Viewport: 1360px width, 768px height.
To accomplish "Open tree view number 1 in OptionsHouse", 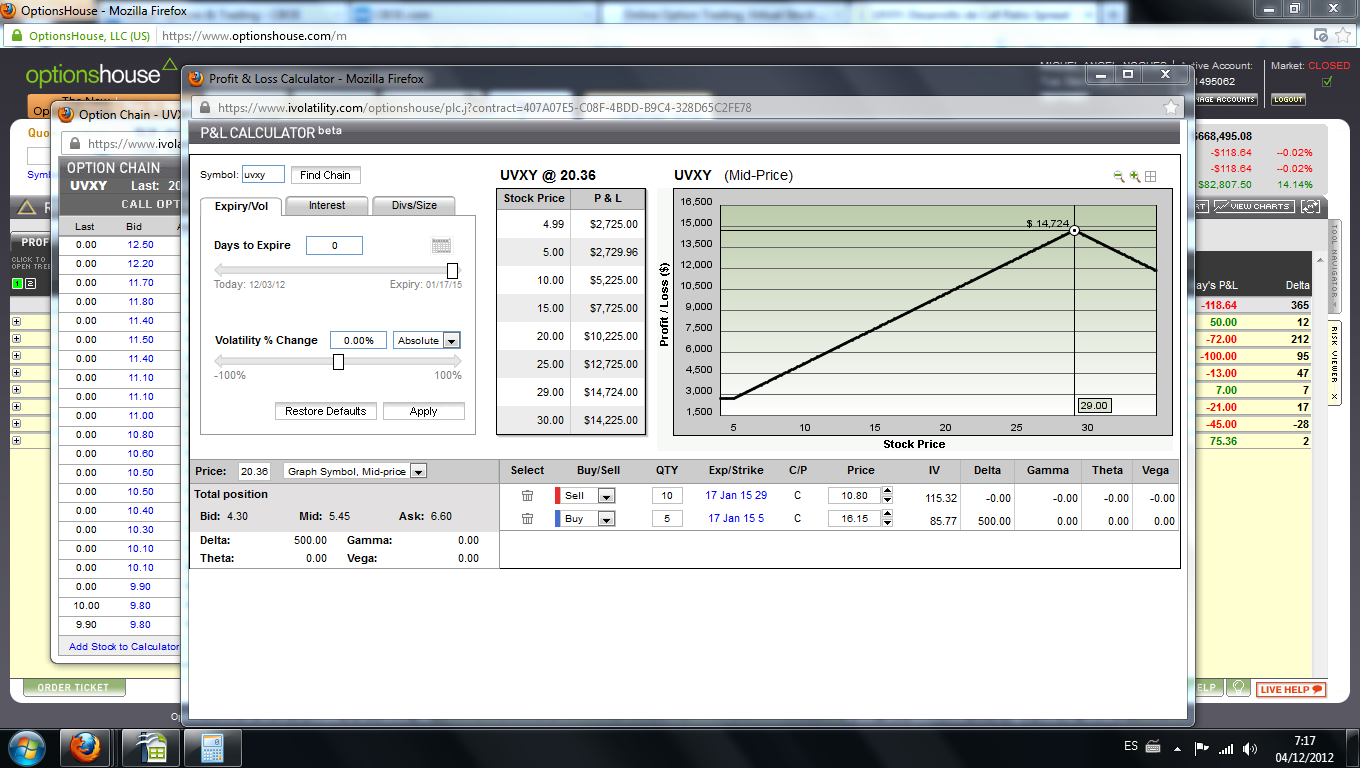I will tap(16, 283).
